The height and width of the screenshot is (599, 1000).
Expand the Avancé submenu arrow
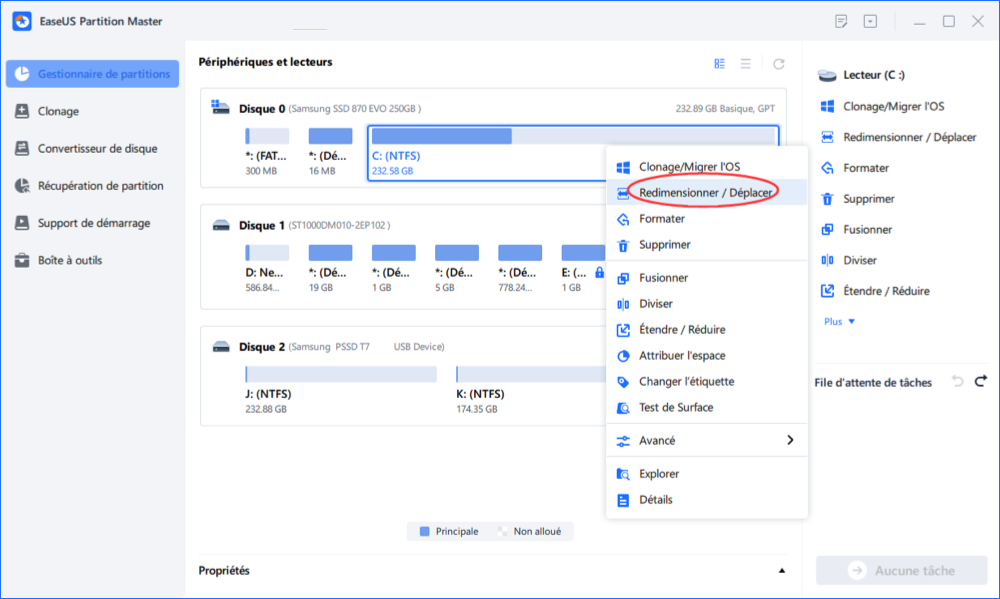(x=790, y=440)
